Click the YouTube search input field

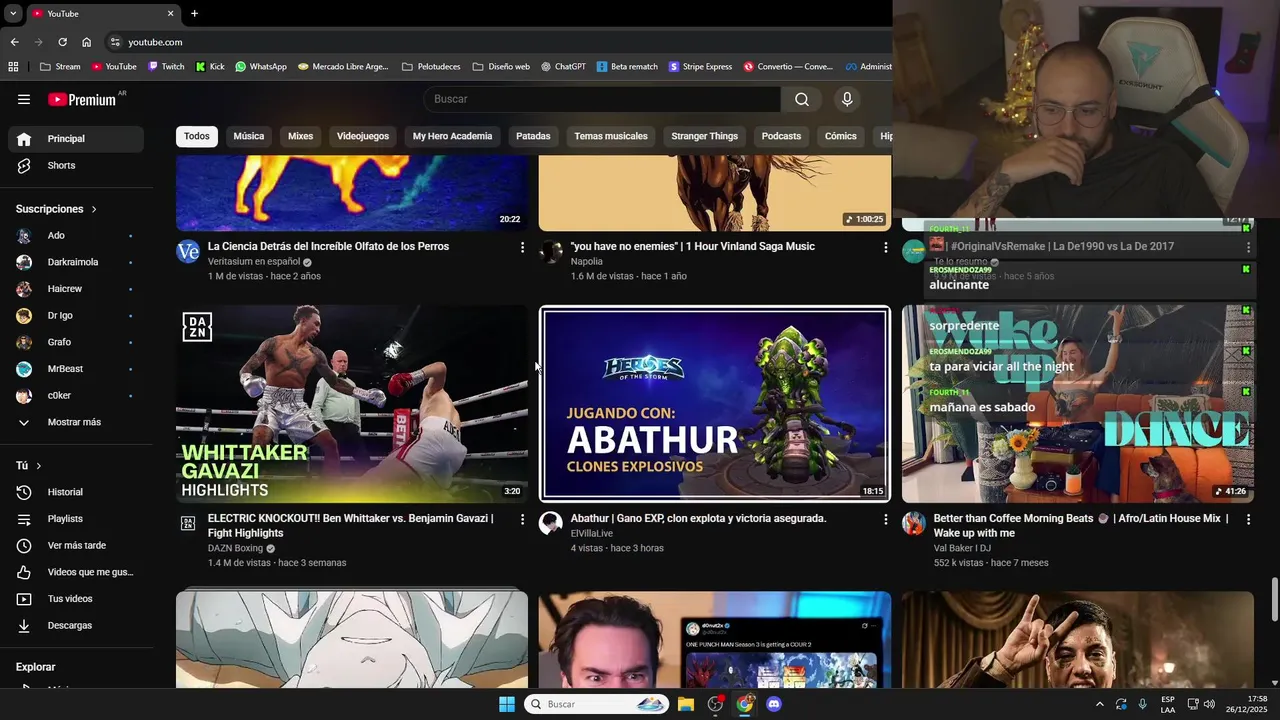pyautogui.click(x=602, y=99)
